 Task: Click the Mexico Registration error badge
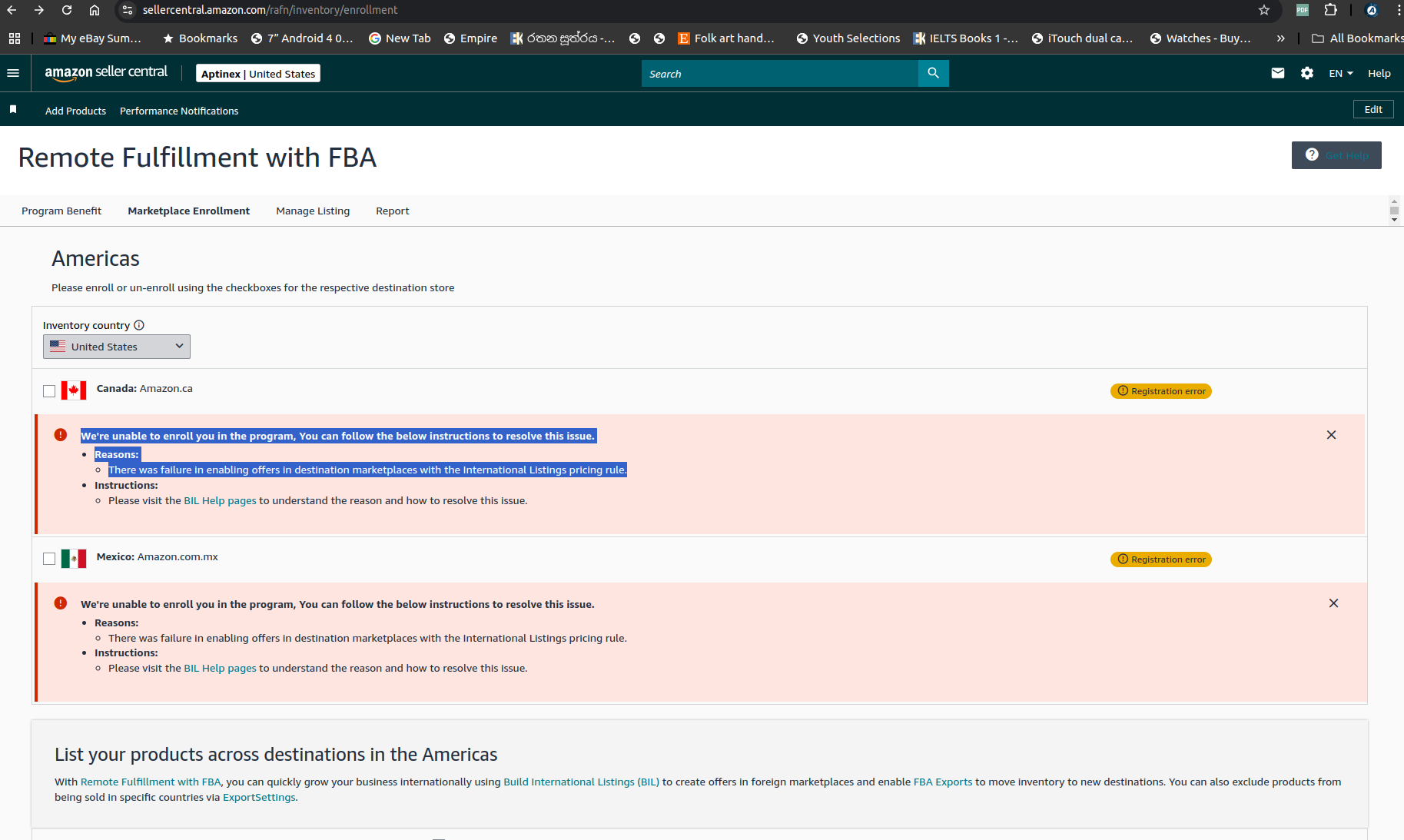(x=1160, y=559)
